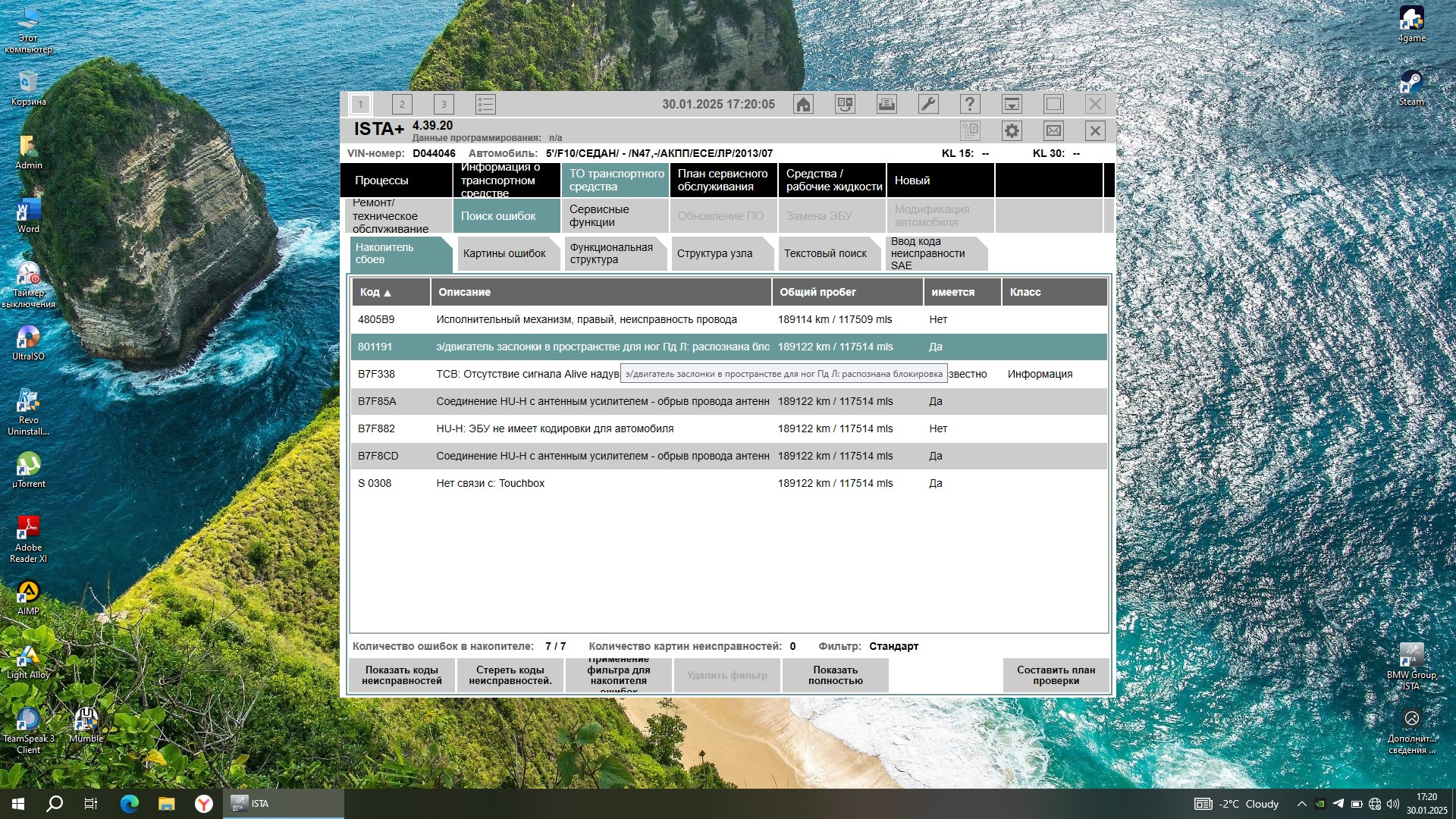Open Ремонт/техническое обслуживание submenu

point(400,216)
